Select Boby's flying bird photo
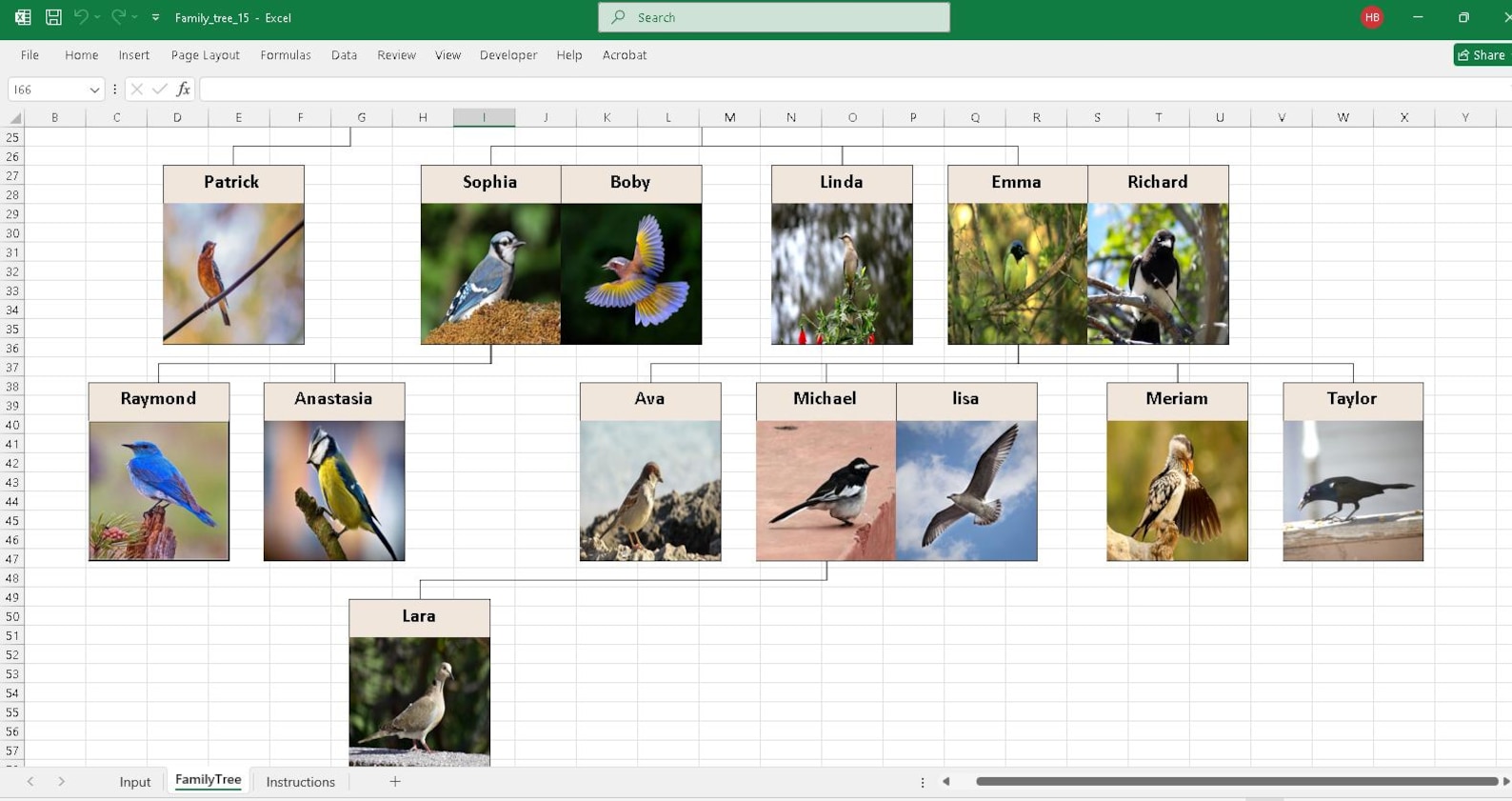The image size is (1512, 801). point(631,273)
